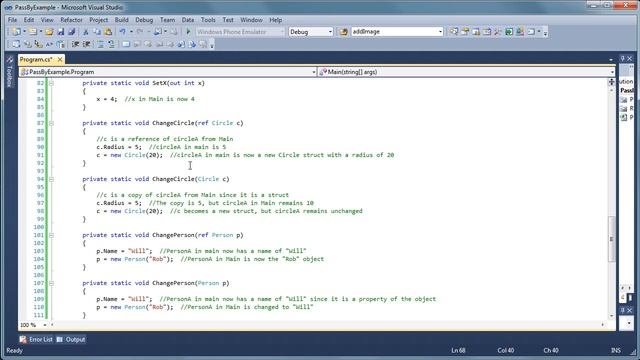Click Display Object Member List icon
The height and width of the screenshot is (360, 640).
tap(16, 44)
